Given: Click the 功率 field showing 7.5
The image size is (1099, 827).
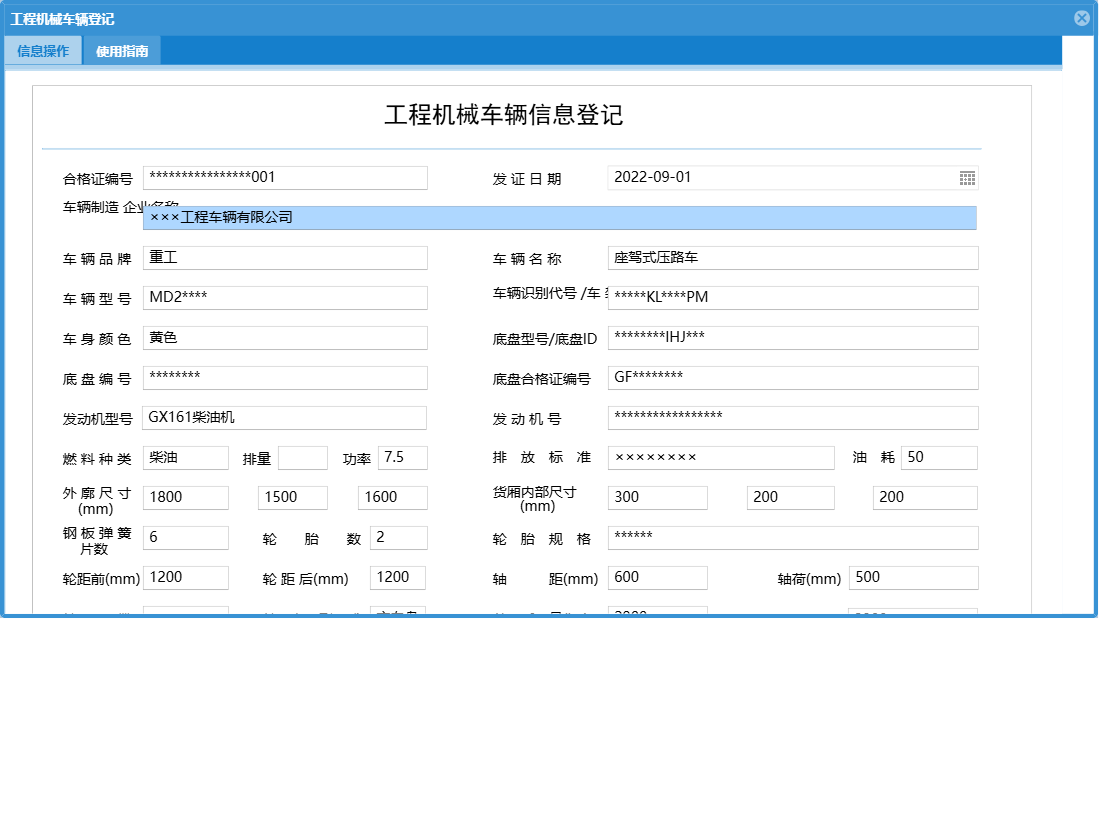Looking at the screenshot, I should [401, 457].
